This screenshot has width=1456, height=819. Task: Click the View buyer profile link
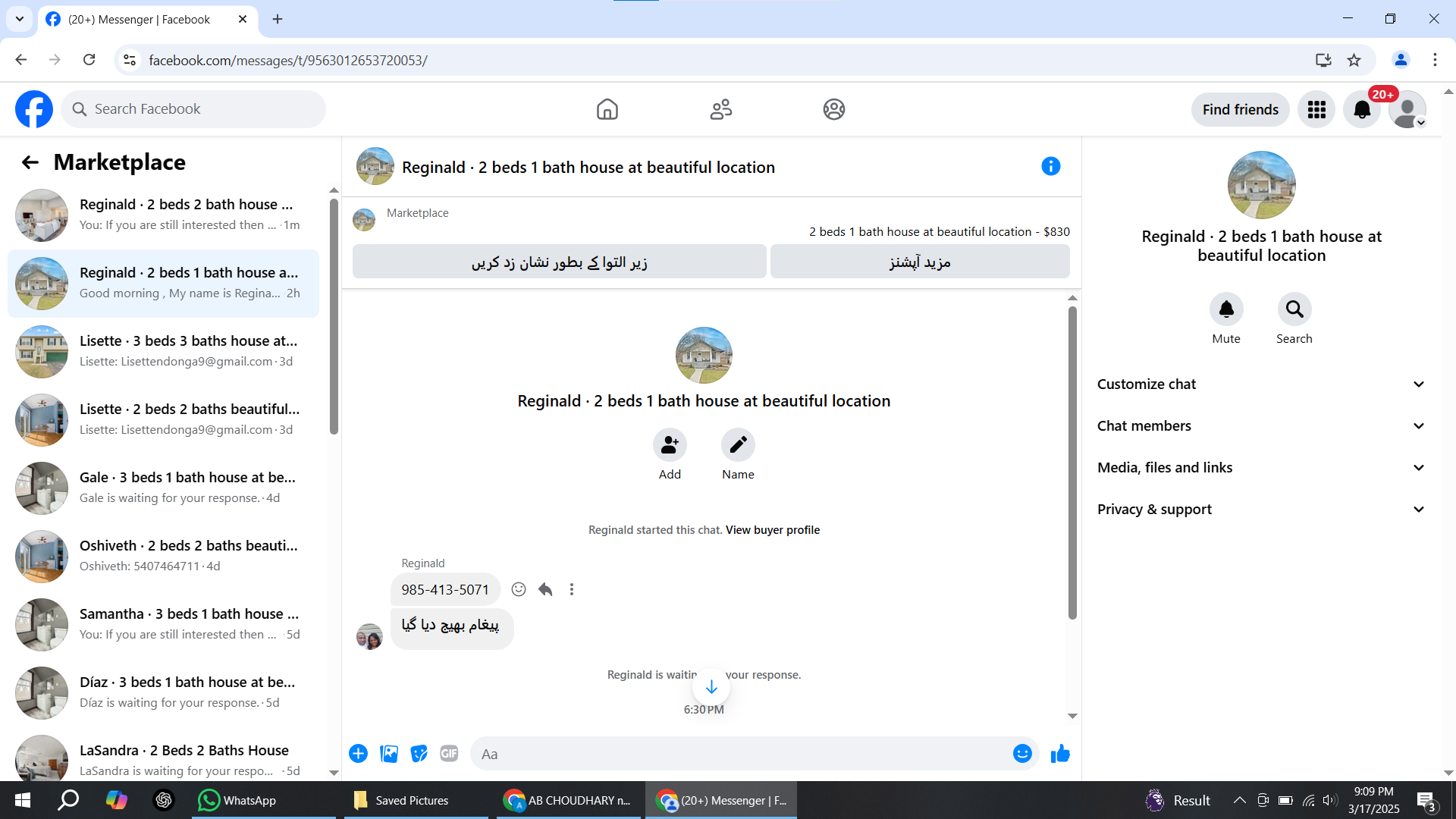click(x=773, y=530)
